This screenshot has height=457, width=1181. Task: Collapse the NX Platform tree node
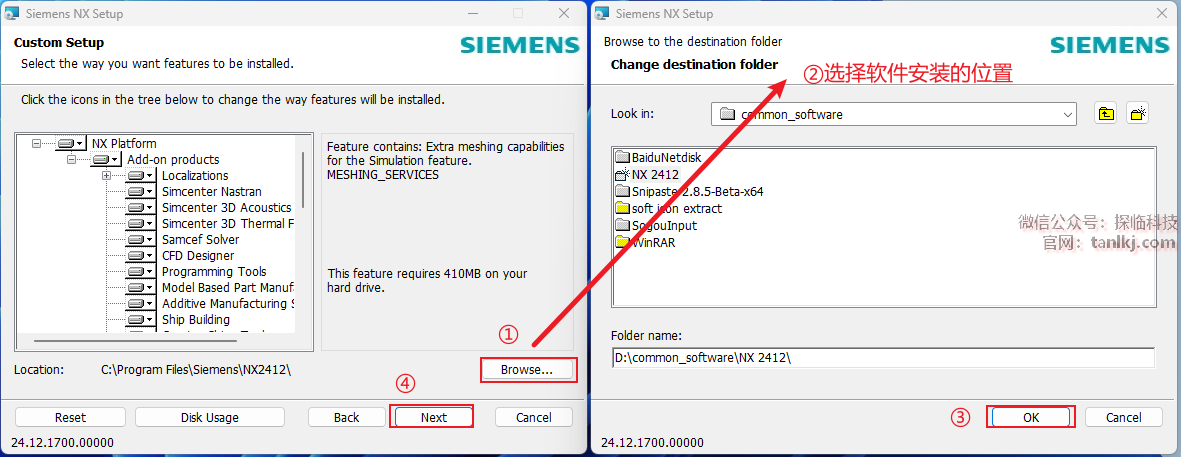pyautogui.click(x=36, y=144)
